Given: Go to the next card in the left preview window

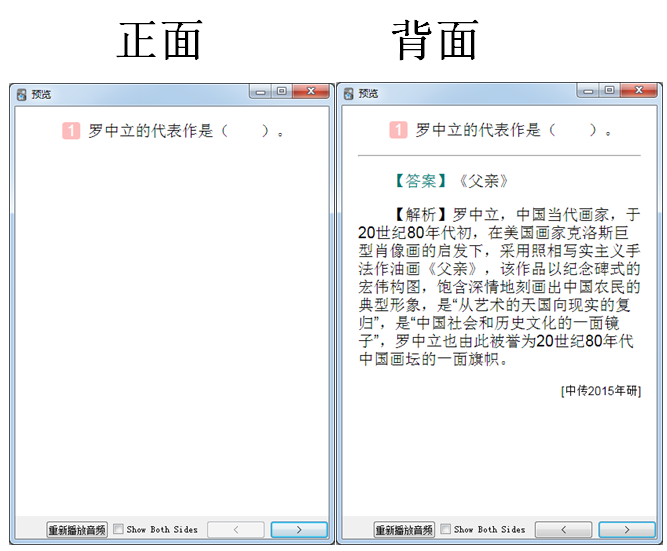Looking at the screenshot, I should pyautogui.click(x=299, y=530).
